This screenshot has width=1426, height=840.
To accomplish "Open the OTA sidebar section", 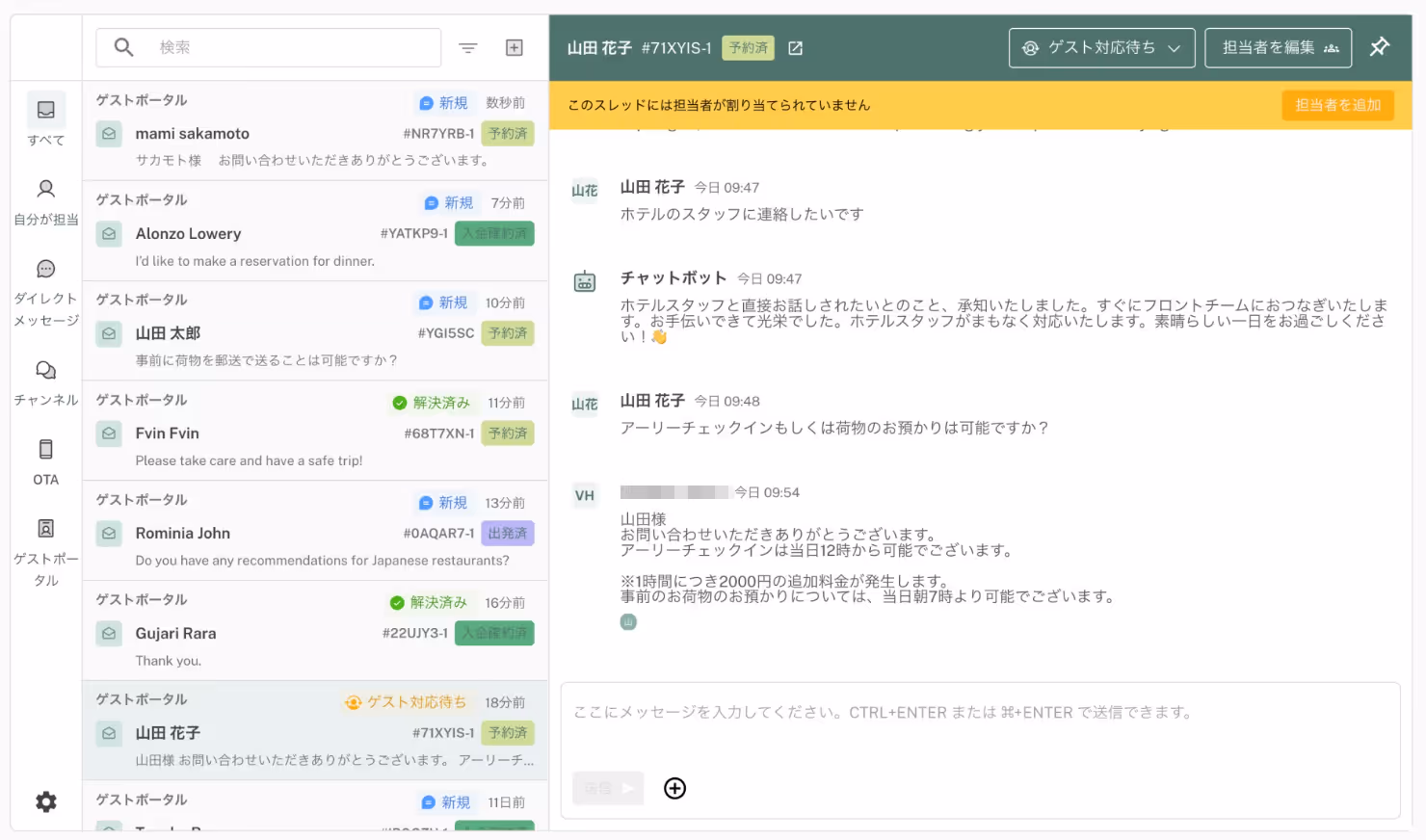I will [46, 462].
